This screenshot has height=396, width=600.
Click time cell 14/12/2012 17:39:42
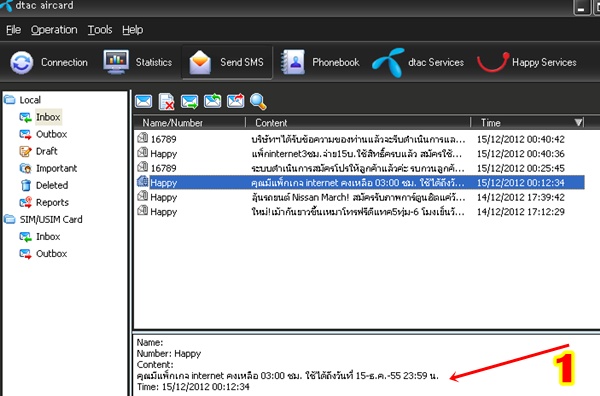click(521, 197)
